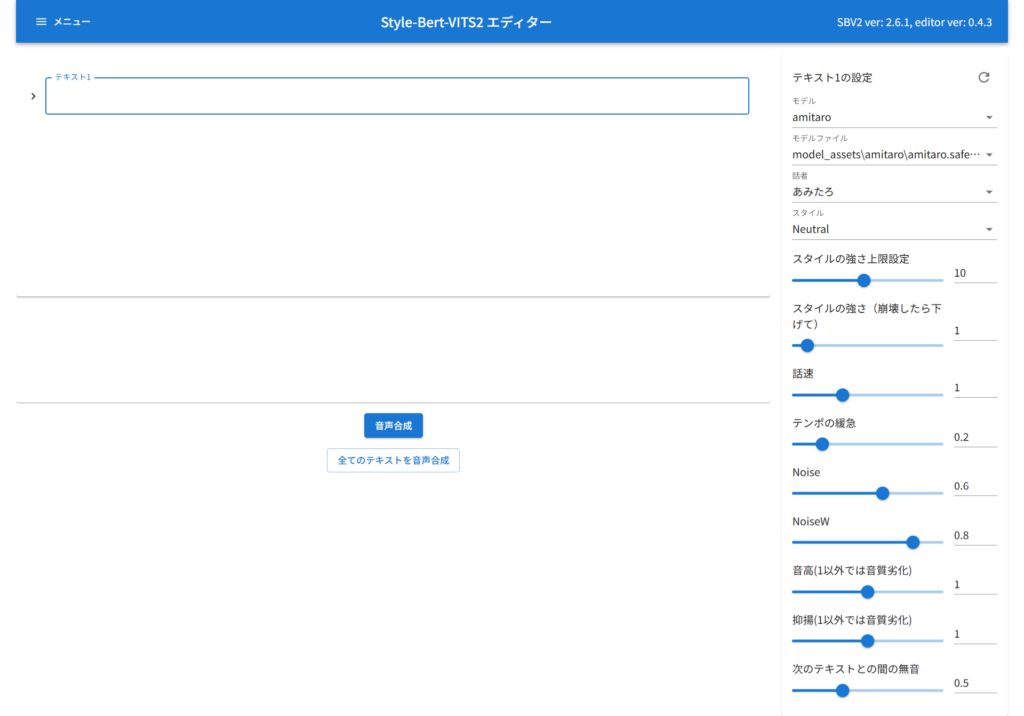Screen dimensions: 1024x716
Task: Expand the テキスト1 row chevron
Action: [x=33, y=96]
